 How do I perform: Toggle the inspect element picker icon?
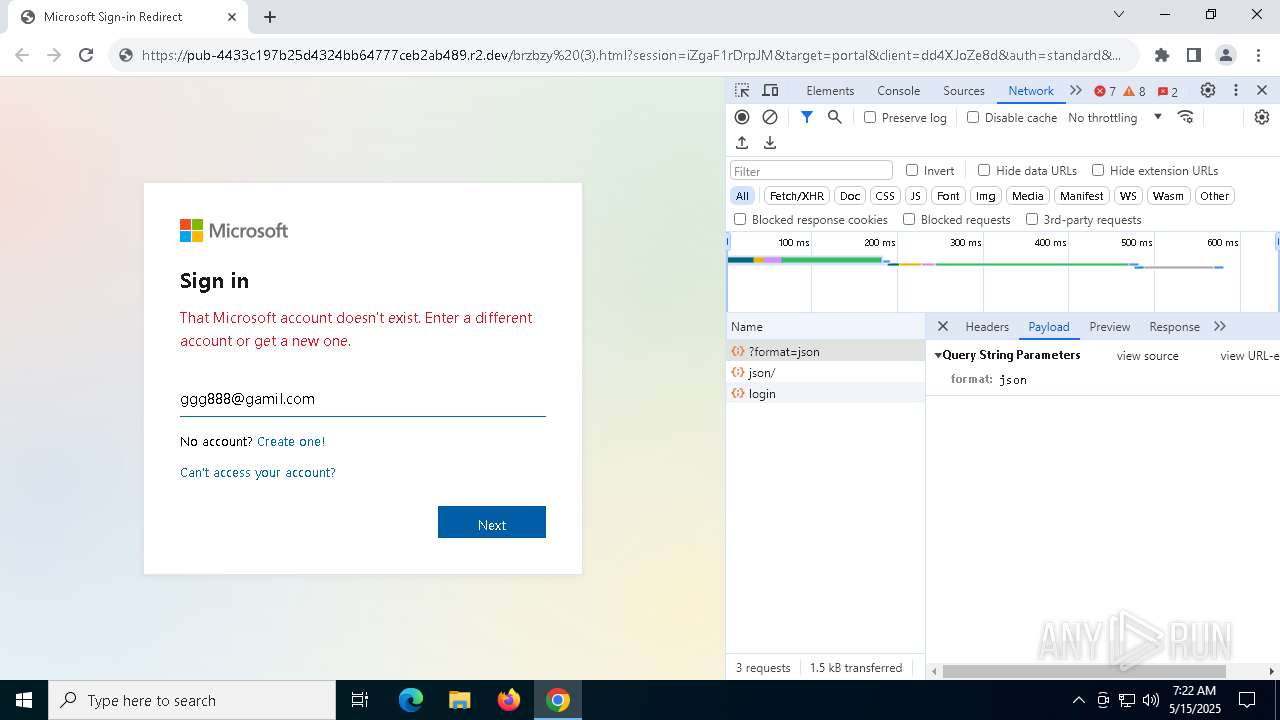click(x=741, y=90)
